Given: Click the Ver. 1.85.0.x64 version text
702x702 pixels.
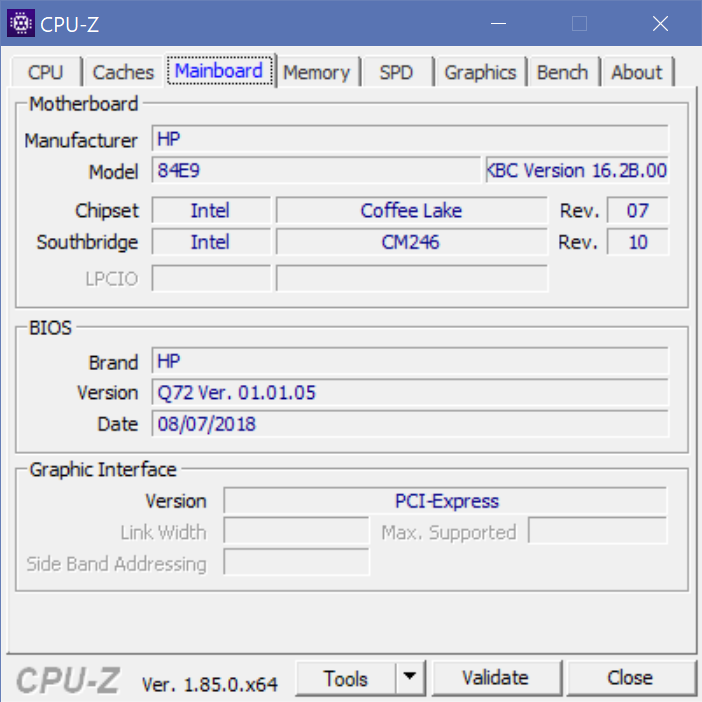Looking at the screenshot, I should (x=210, y=684).
